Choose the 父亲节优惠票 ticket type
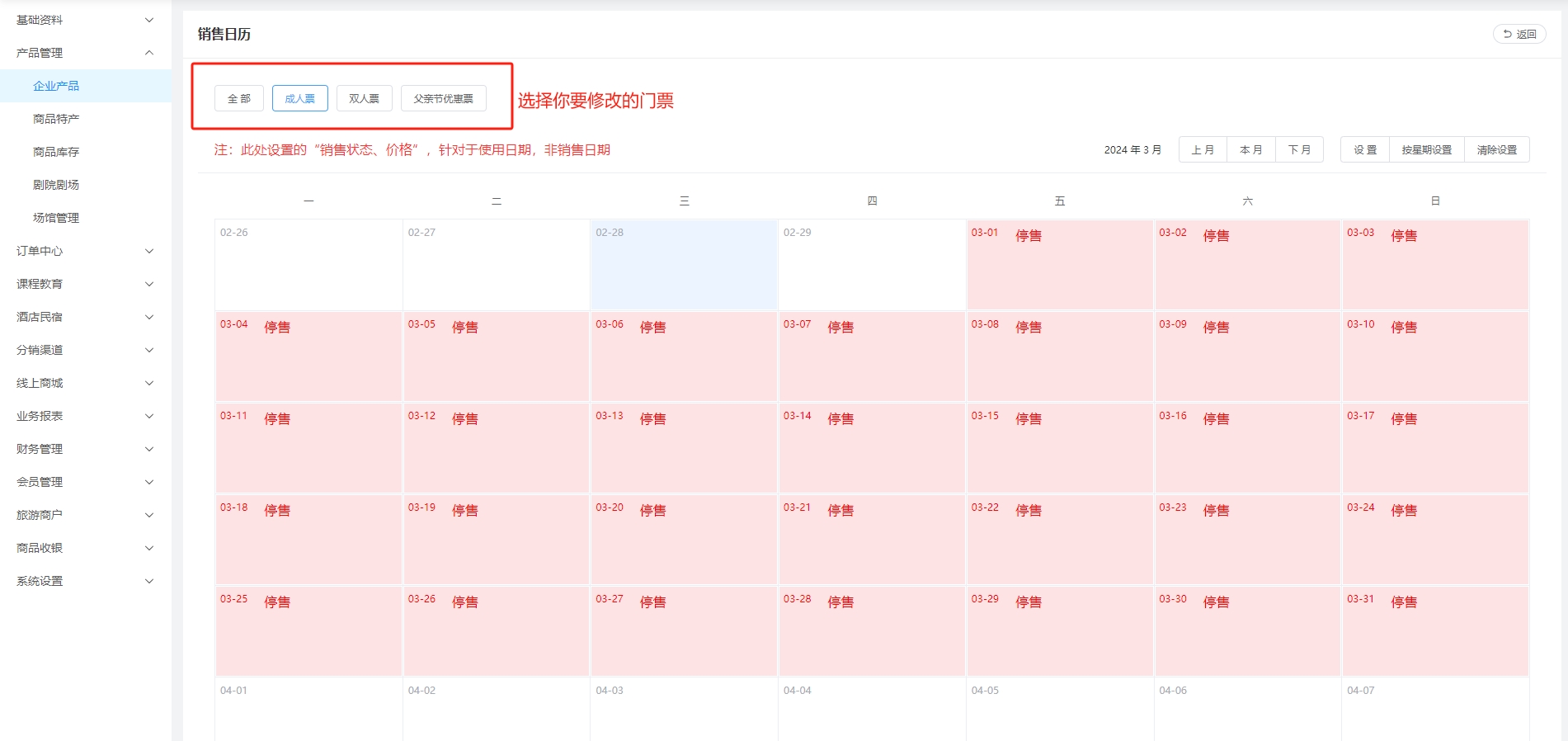 coord(443,98)
